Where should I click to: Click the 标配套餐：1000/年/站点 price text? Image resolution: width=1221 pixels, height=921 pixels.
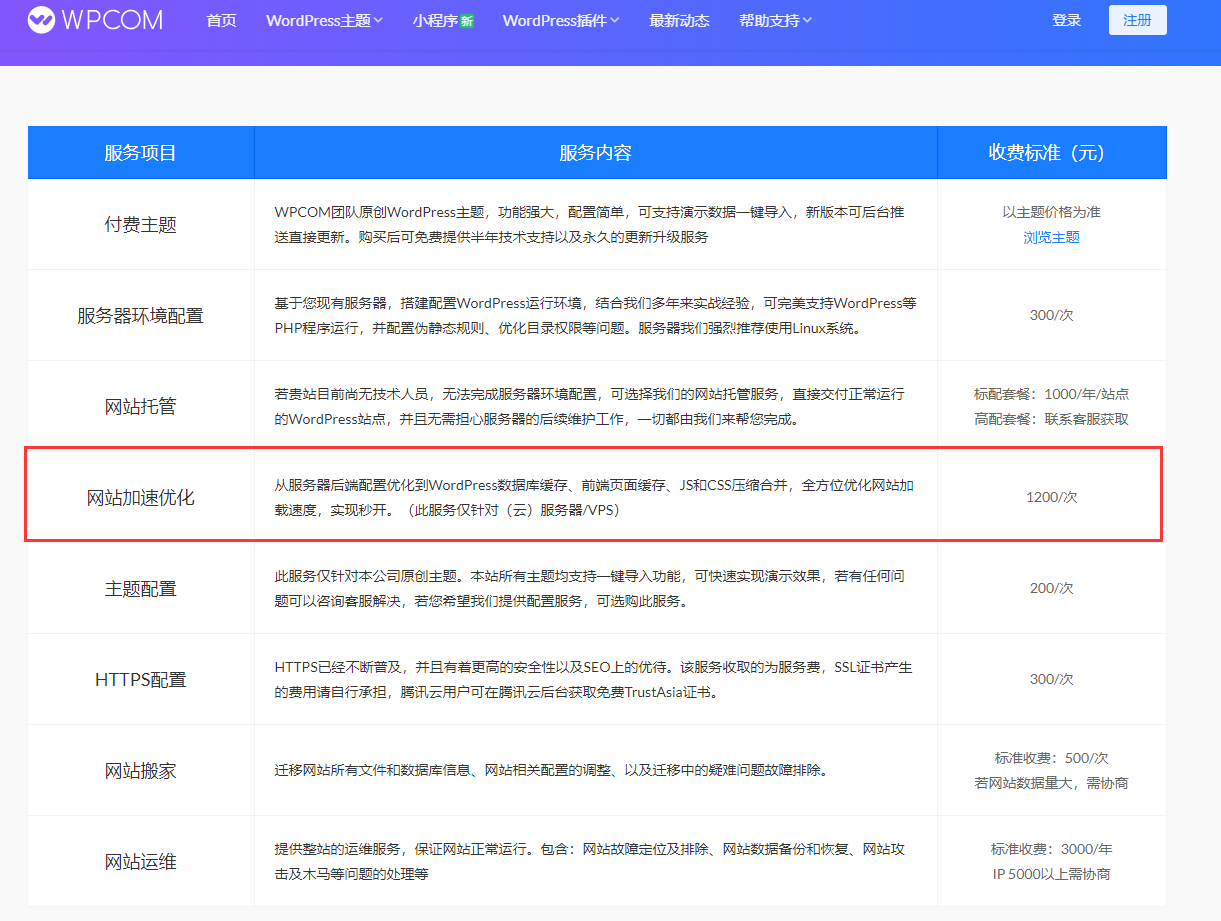coord(1051,394)
